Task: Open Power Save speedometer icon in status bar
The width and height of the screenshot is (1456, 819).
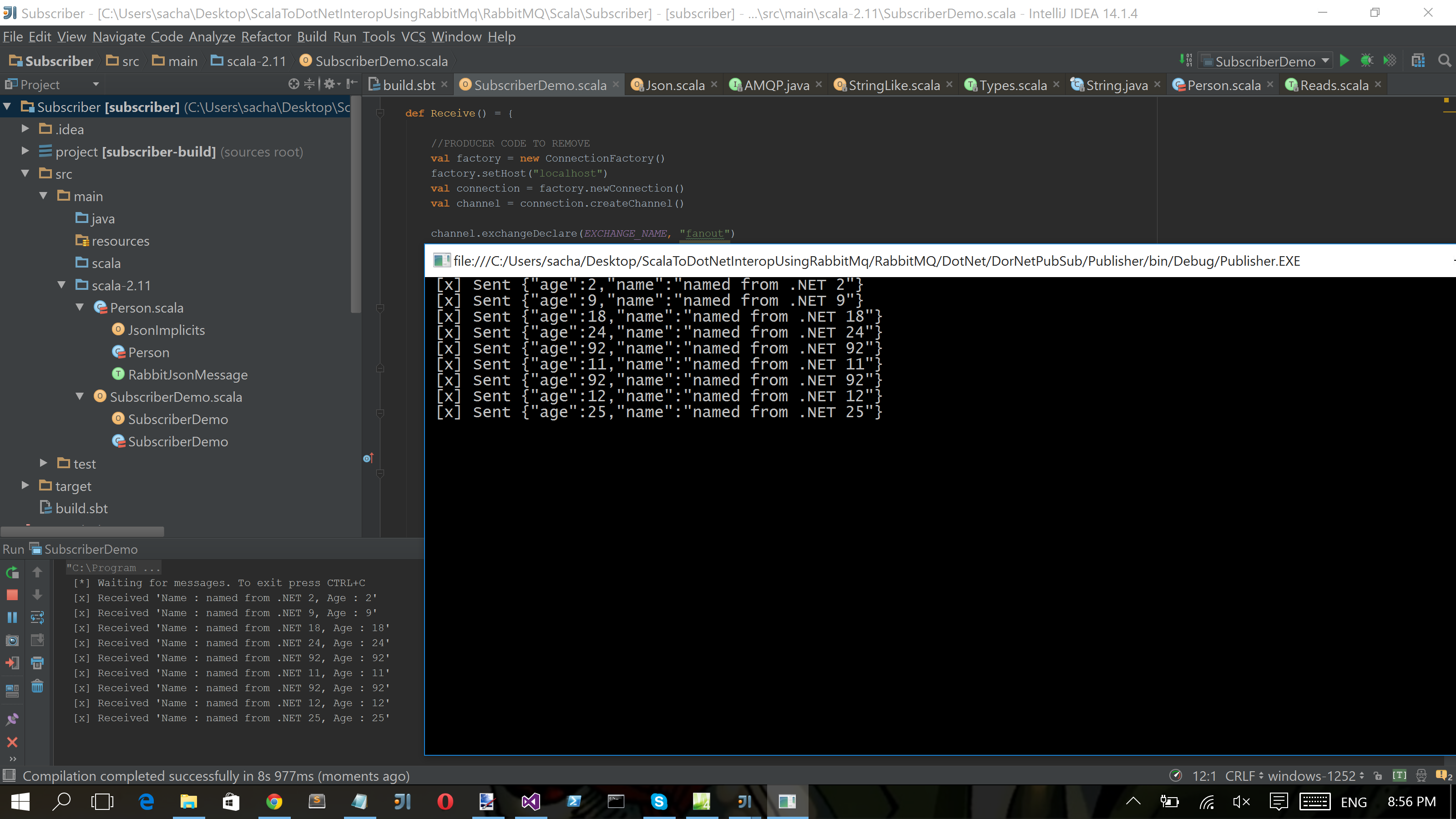Action: [1176, 775]
